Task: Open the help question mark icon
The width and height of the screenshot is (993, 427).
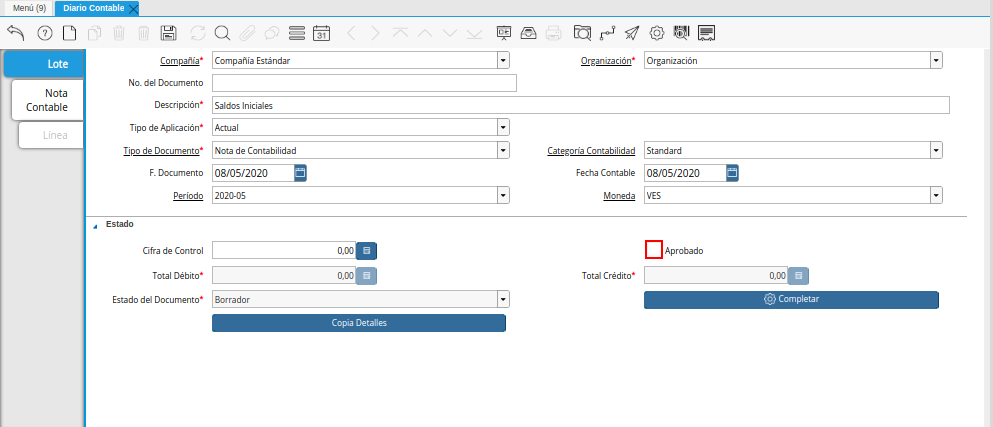Action: pos(44,33)
